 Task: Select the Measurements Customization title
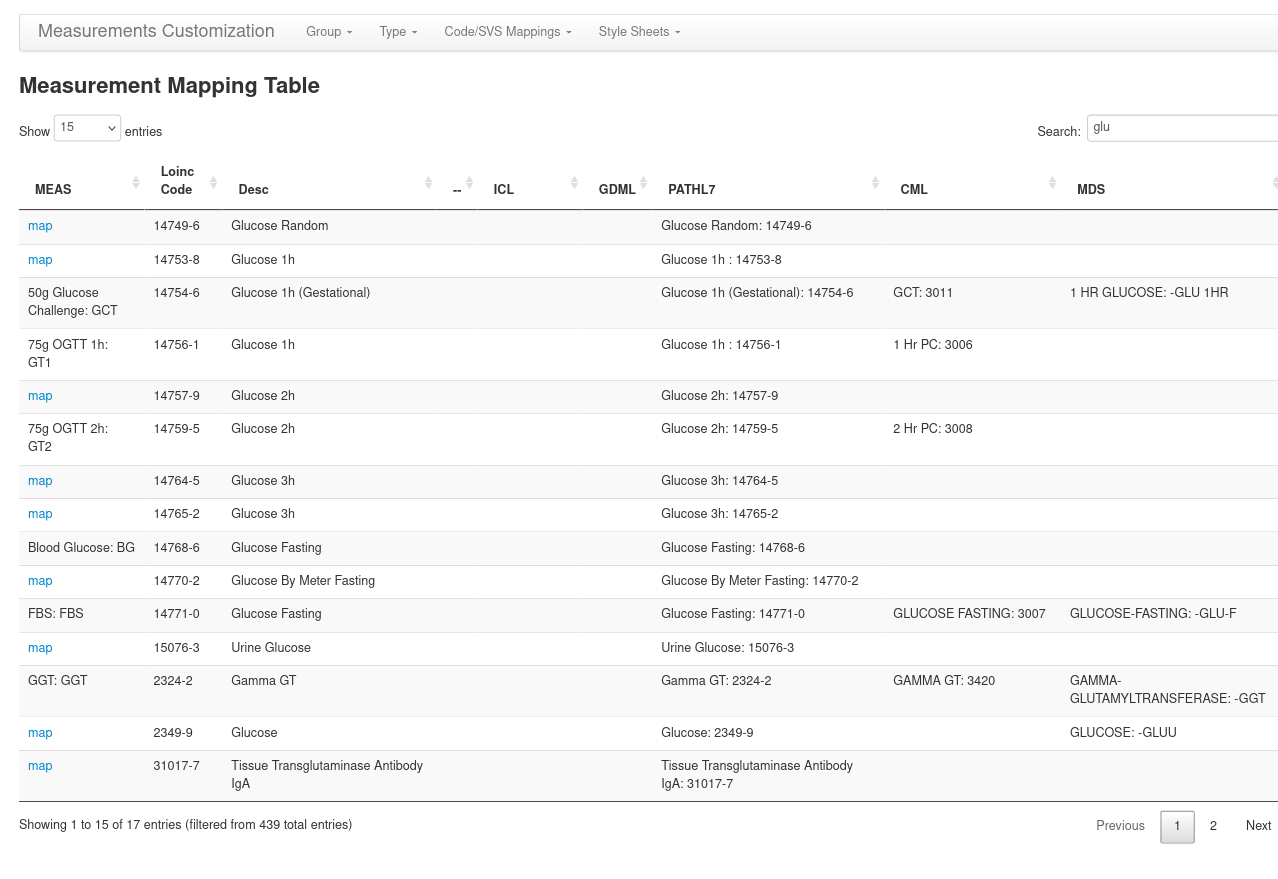(x=156, y=31)
